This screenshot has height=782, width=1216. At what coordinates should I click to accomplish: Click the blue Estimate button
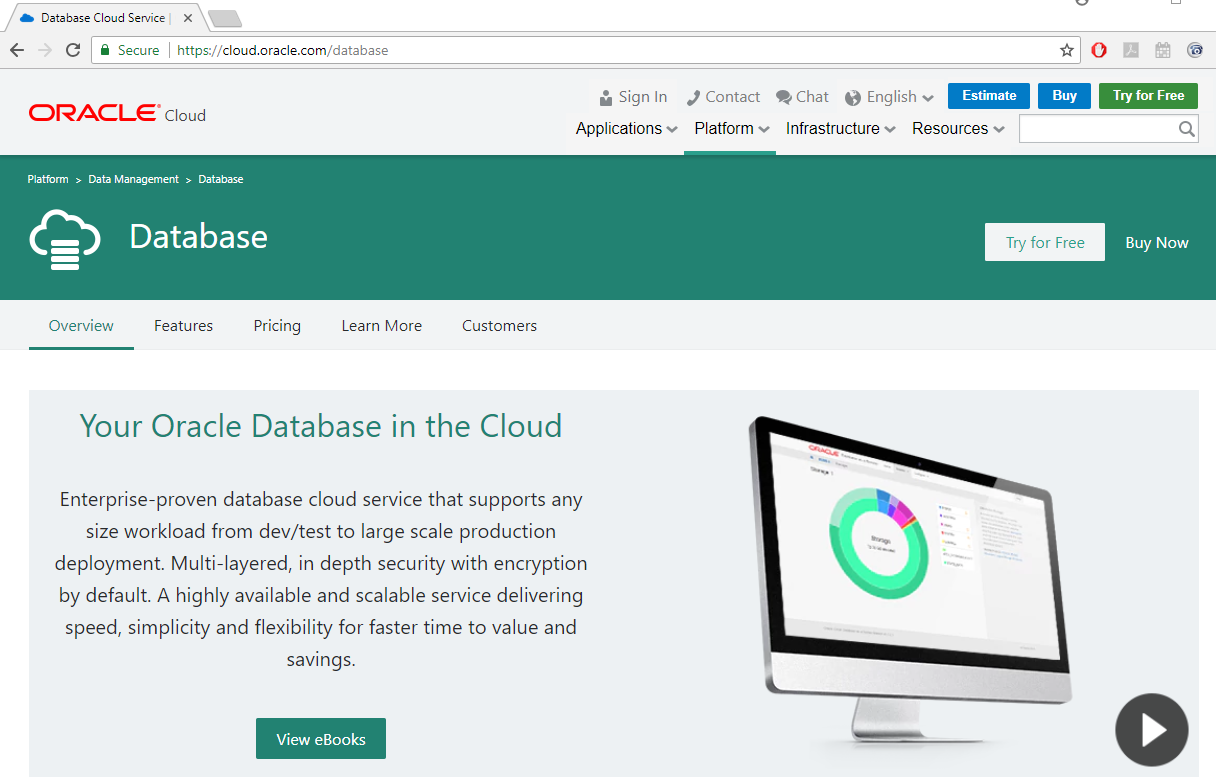pos(989,96)
